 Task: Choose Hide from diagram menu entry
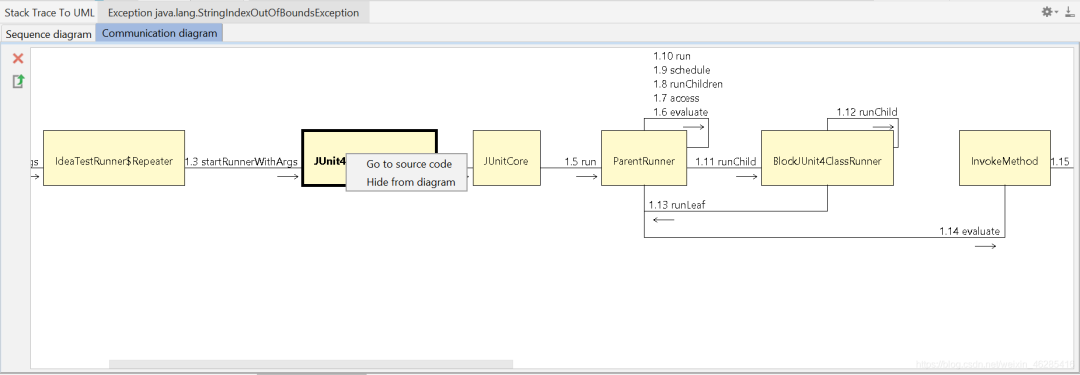click(x=411, y=182)
